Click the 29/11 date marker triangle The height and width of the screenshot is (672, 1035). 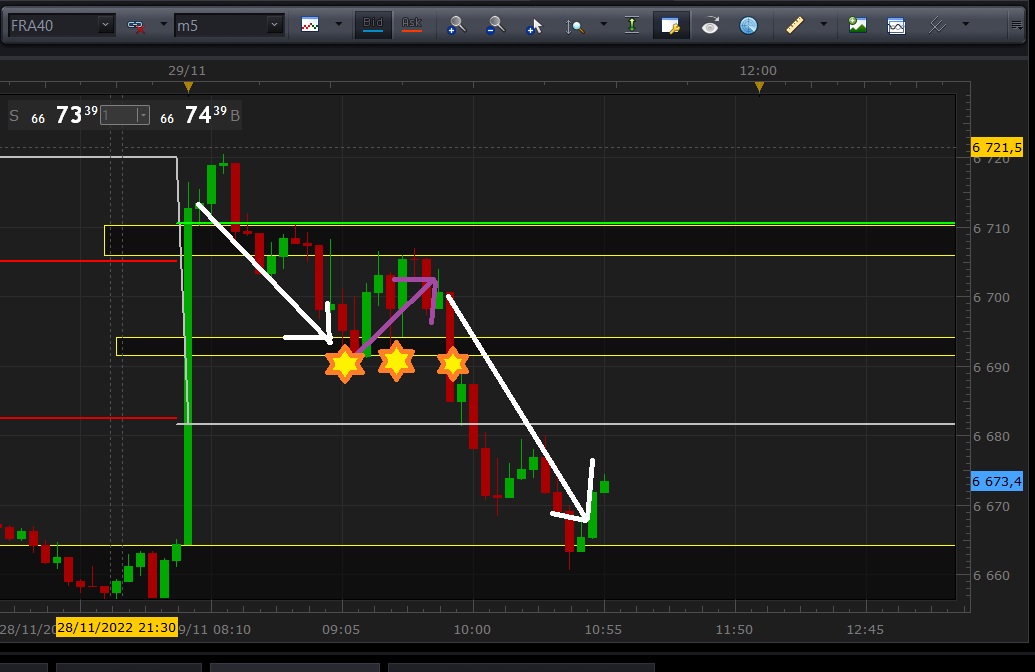(189, 87)
